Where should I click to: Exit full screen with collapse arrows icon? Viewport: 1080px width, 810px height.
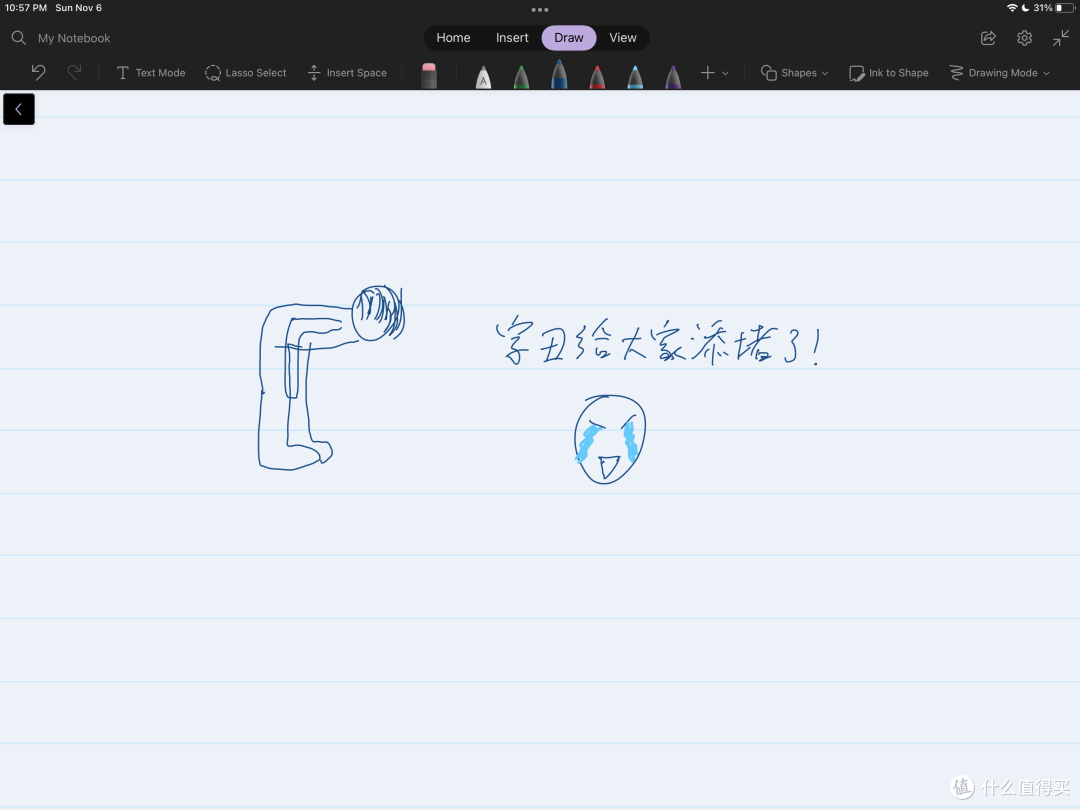[x=1061, y=38]
